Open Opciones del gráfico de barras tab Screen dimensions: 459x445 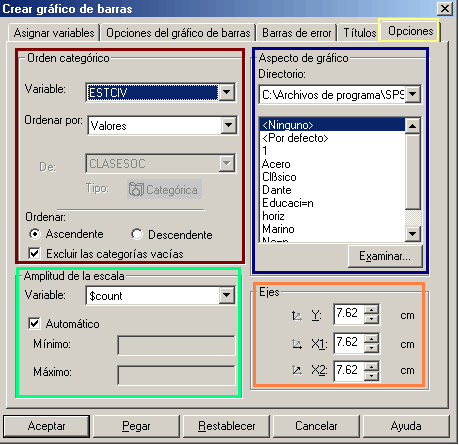click(x=178, y=33)
